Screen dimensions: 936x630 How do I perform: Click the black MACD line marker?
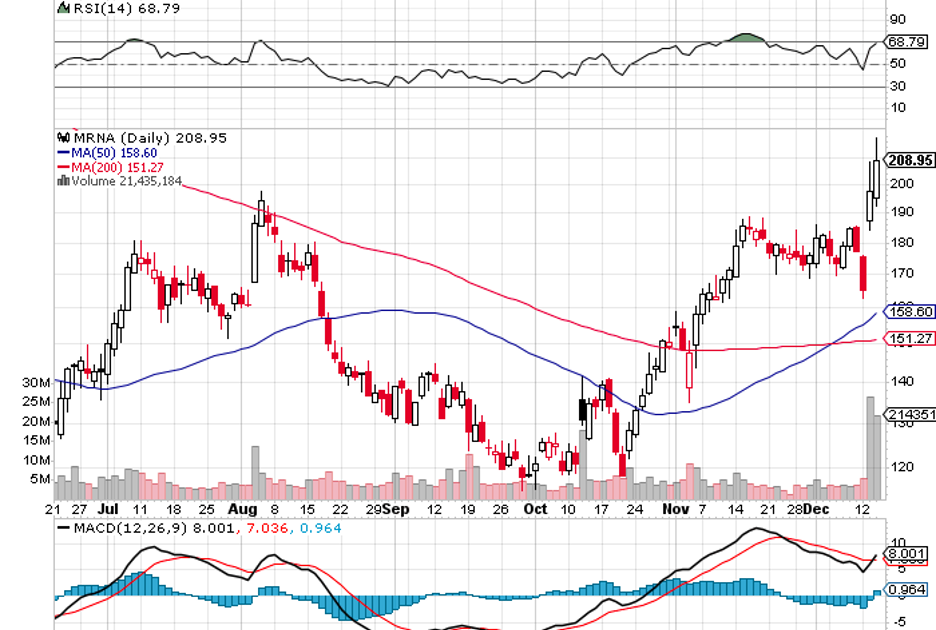tap(65, 528)
